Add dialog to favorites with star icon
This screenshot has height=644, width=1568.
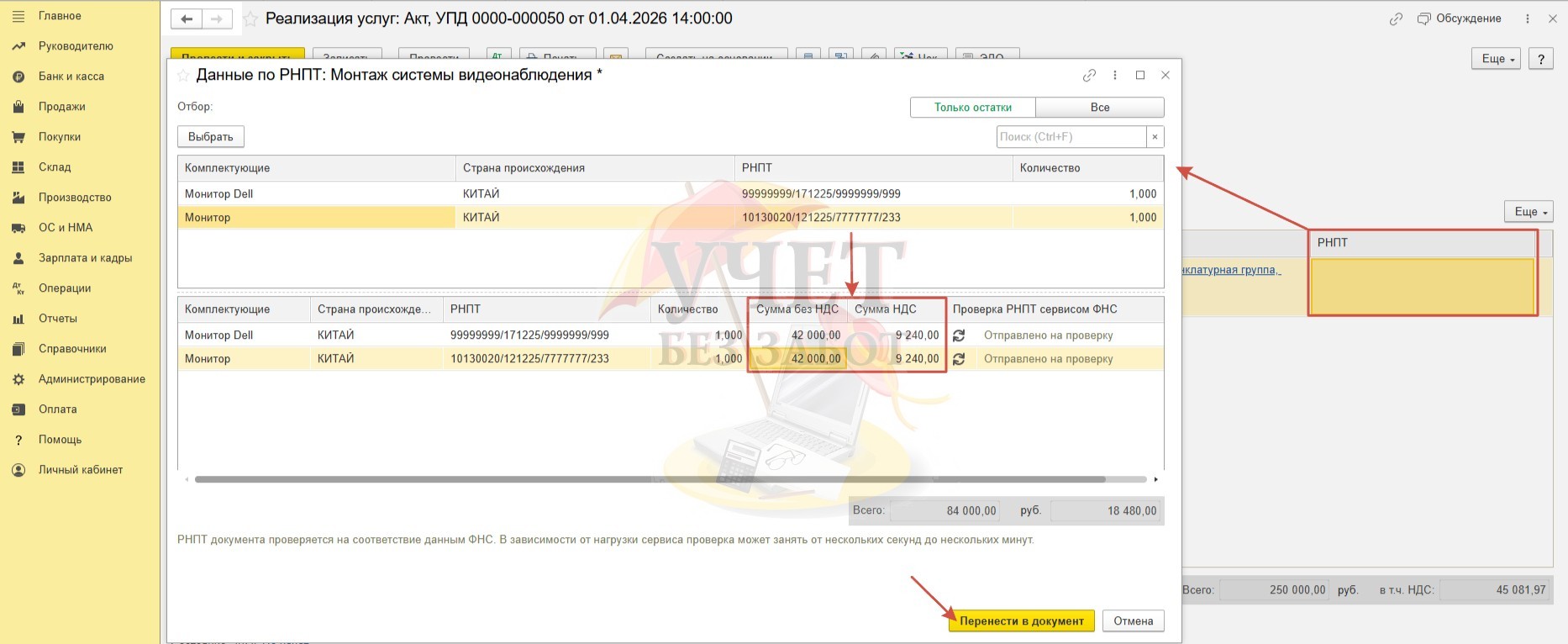183,76
